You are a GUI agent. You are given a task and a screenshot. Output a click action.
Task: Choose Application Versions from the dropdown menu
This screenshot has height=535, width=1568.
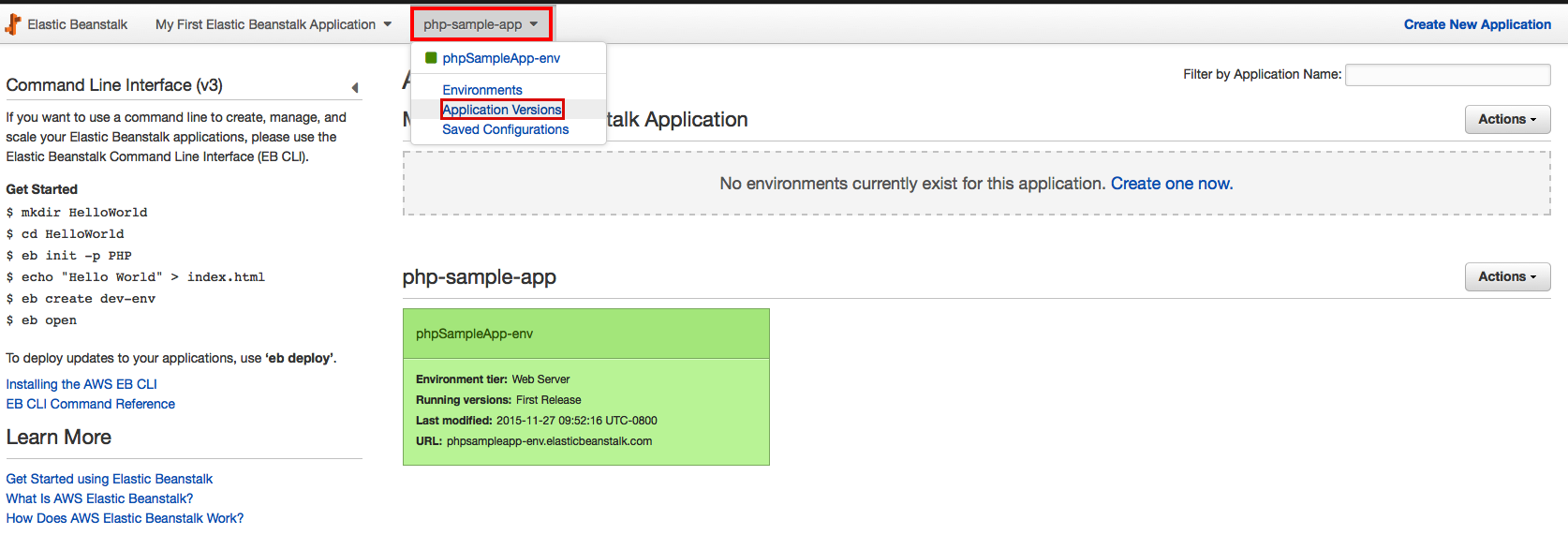click(502, 110)
